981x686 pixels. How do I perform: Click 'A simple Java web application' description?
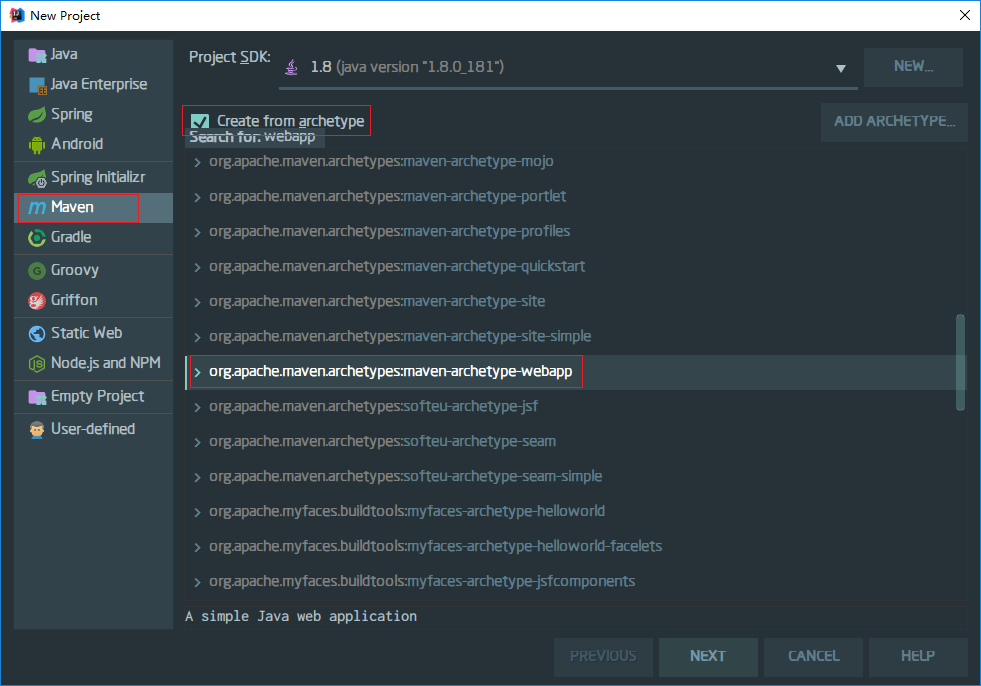point(301,617)
